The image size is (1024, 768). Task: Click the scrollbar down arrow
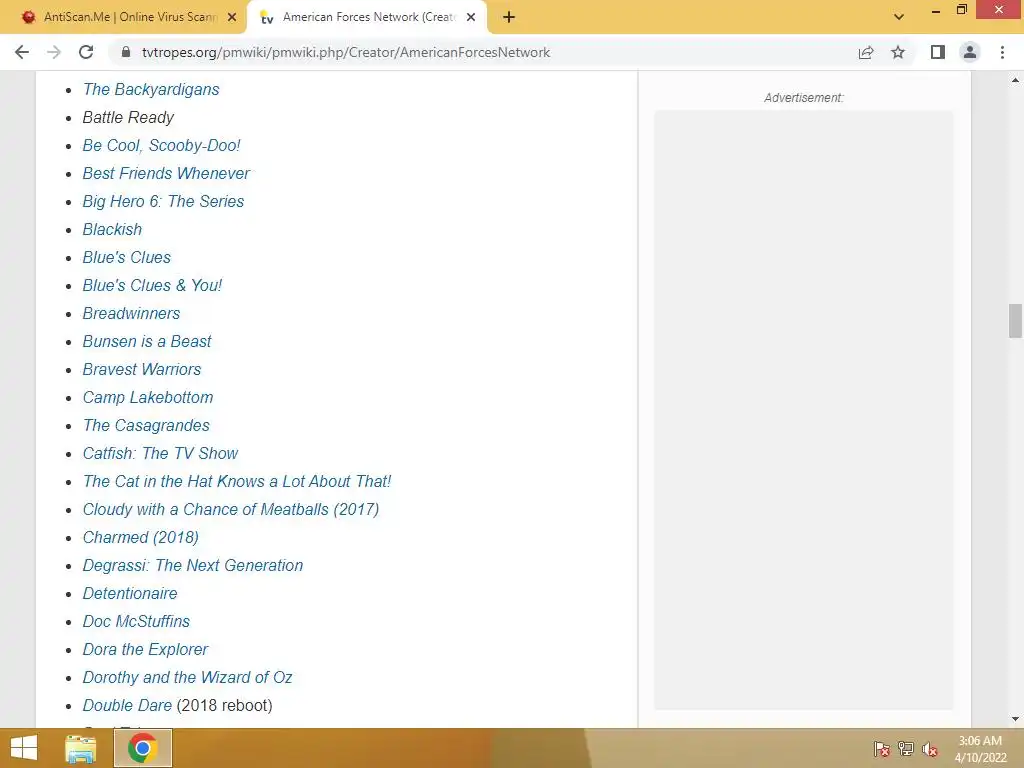[1015, 719]
